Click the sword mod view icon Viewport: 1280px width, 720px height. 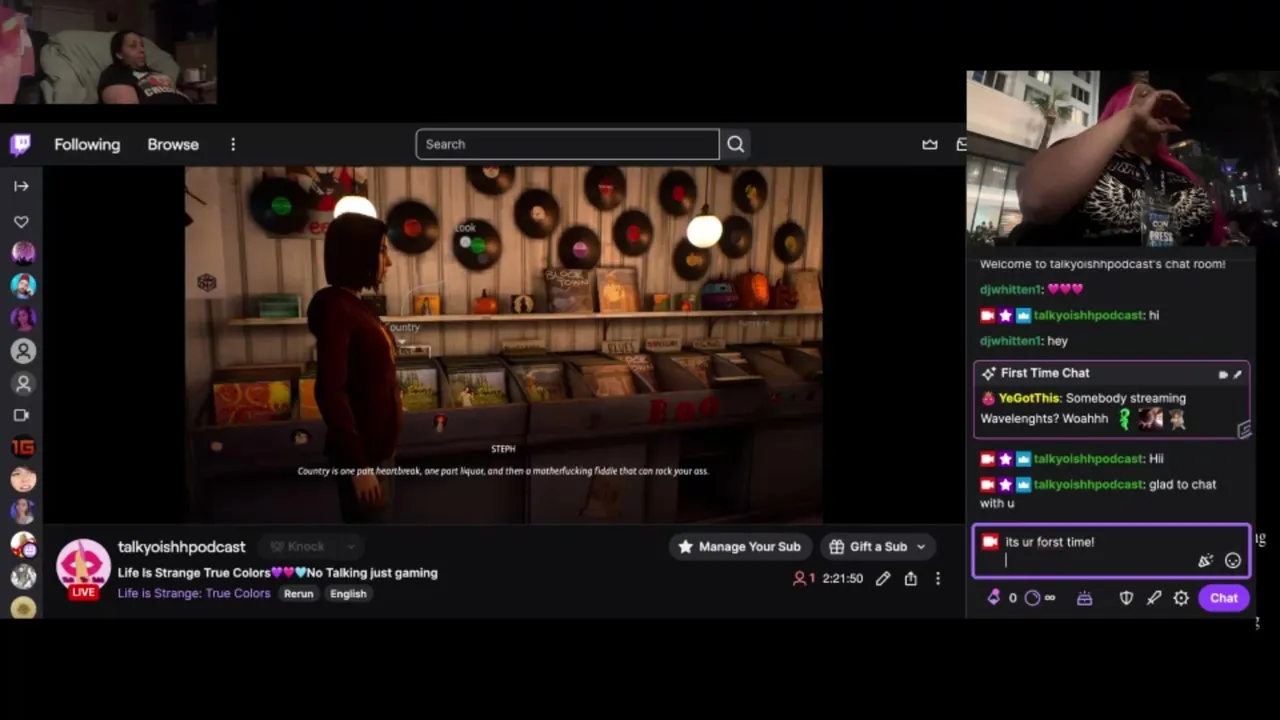point(1154,598)
